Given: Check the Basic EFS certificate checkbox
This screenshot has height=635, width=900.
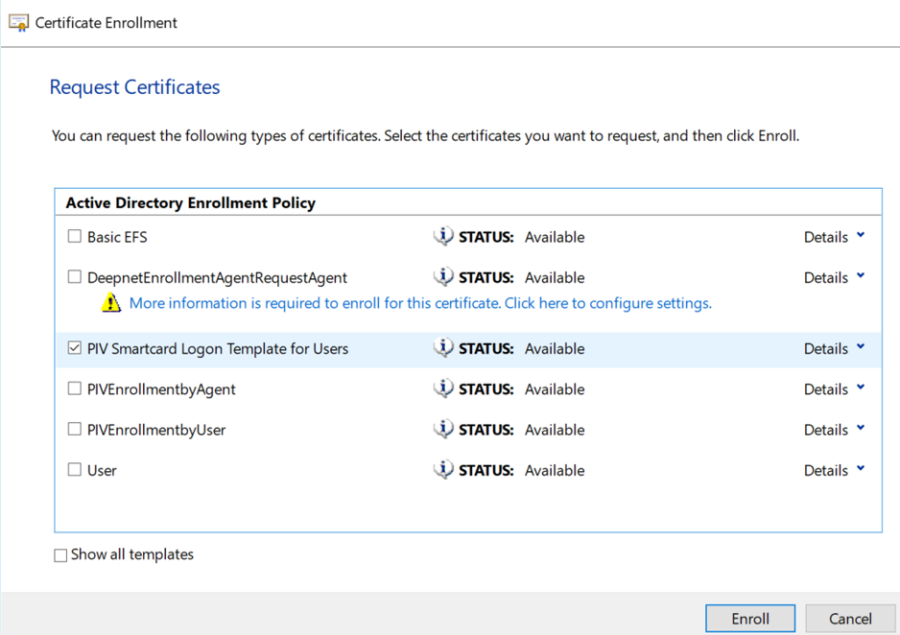Looking at the screenshot, I should tap(74, 237).
